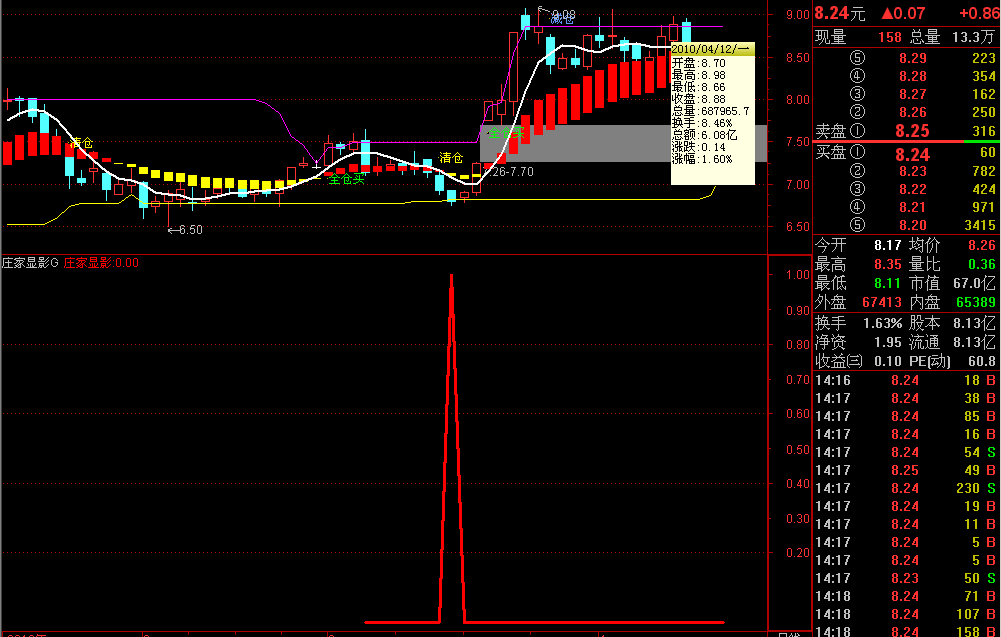Image resolution: width=1001 pixels, height=637 pixels.
Task: Select the ▲0.07 price change value
Action: 903,13
